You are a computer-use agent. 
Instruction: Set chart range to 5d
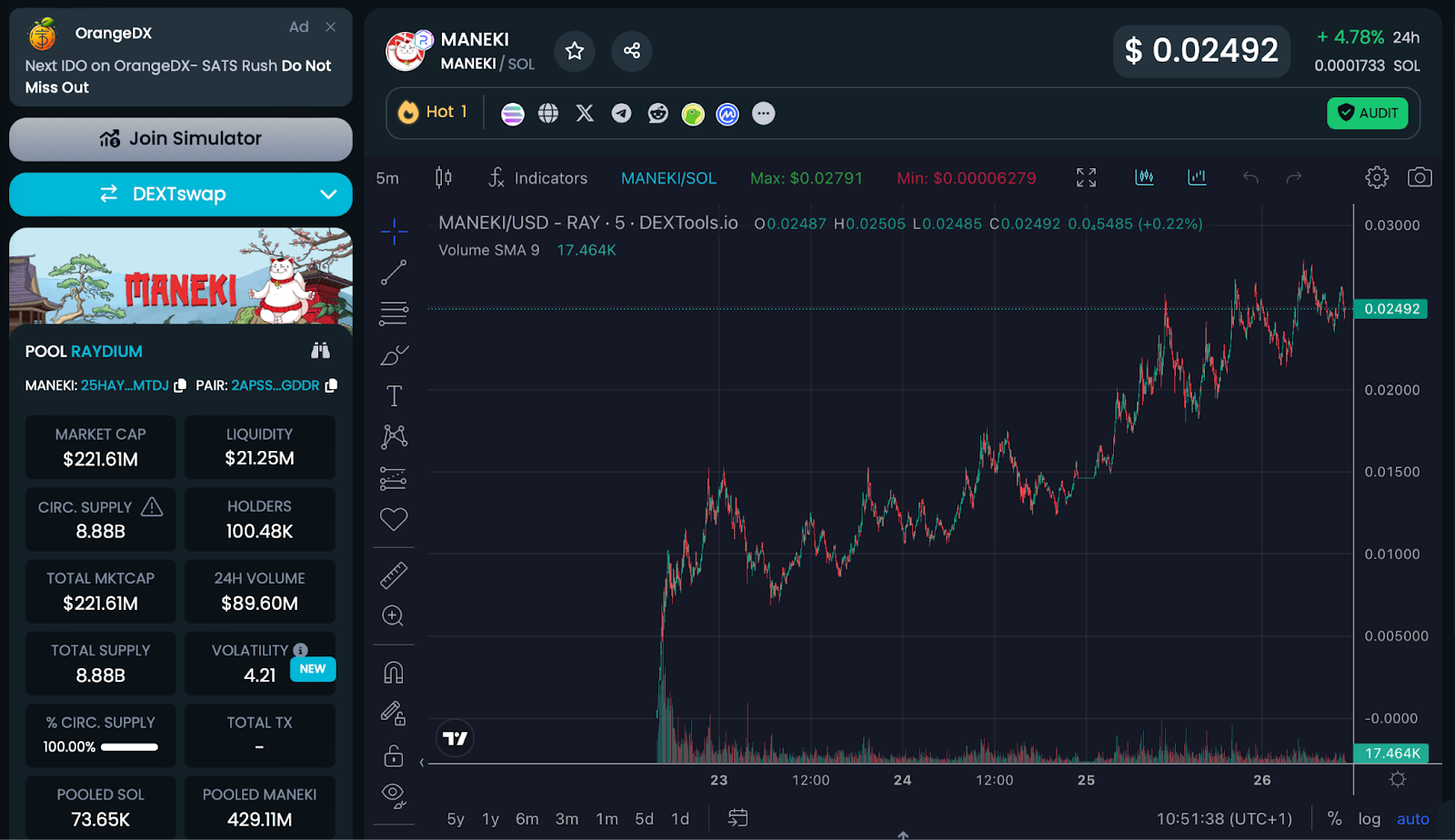point(645,819)
